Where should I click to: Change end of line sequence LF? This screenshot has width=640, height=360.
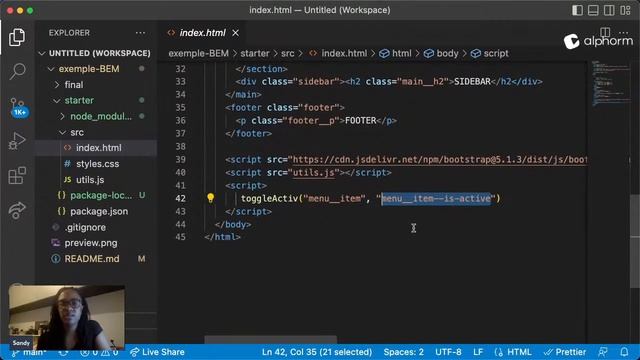pyautogui.click(x=478, y=352)
